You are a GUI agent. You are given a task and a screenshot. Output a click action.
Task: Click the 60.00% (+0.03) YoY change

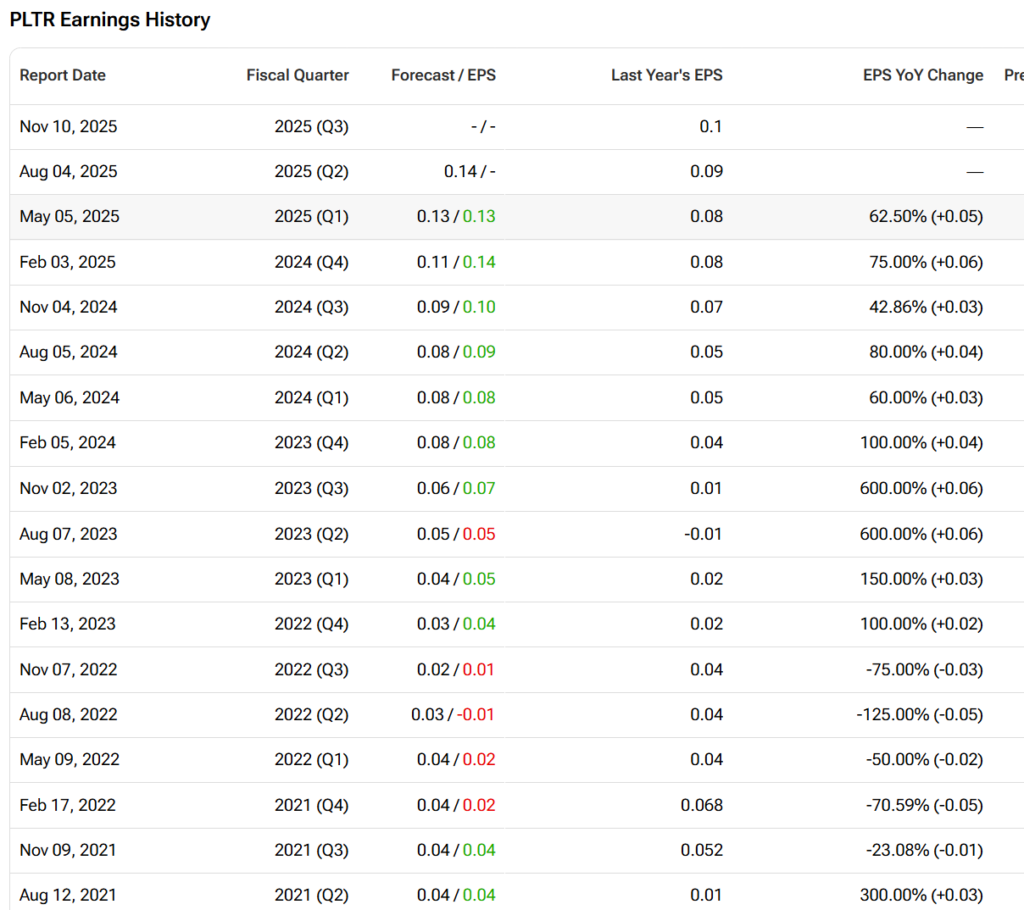click(926, 397)
